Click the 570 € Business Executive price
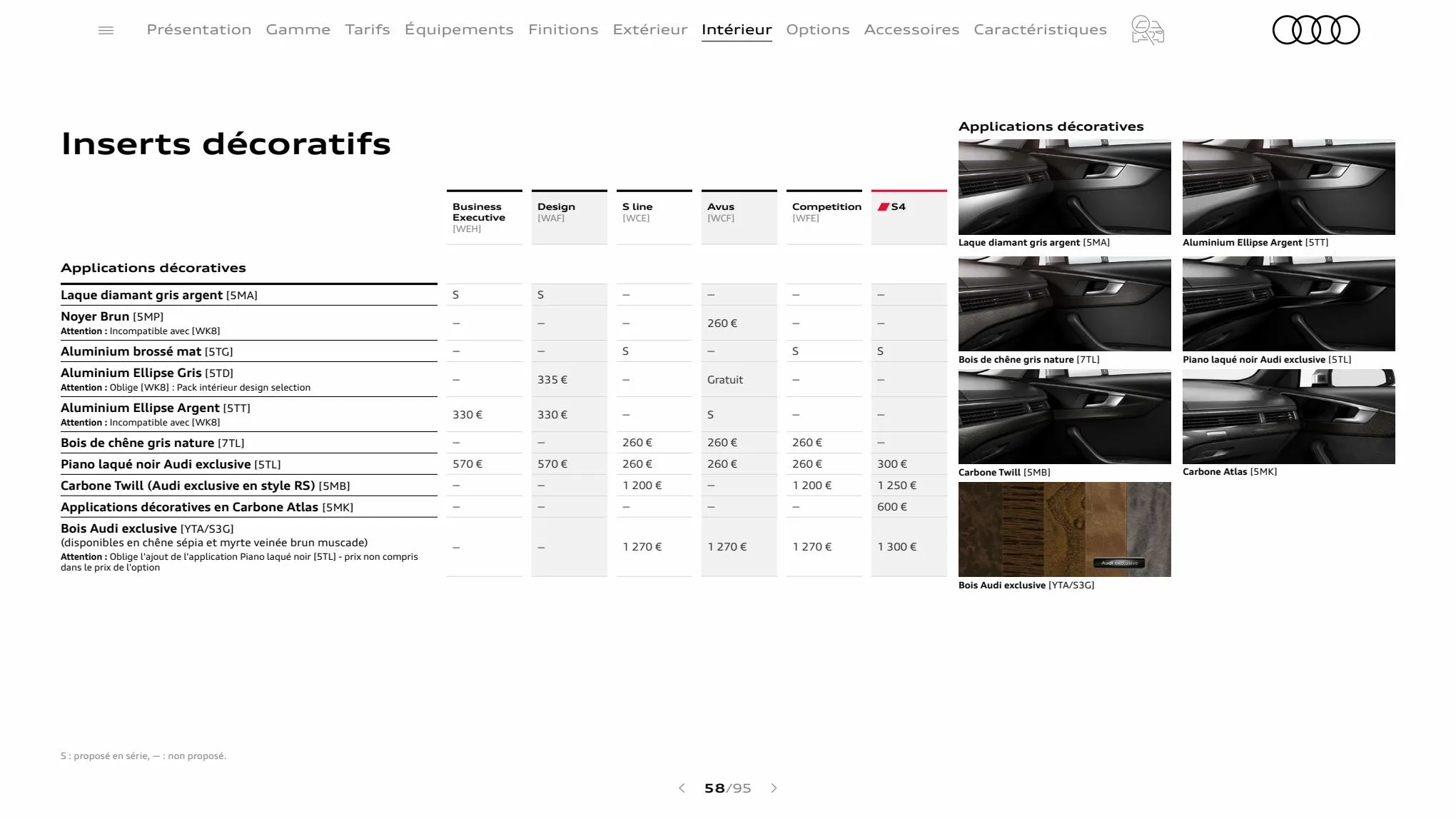 [x=467, y=464]
